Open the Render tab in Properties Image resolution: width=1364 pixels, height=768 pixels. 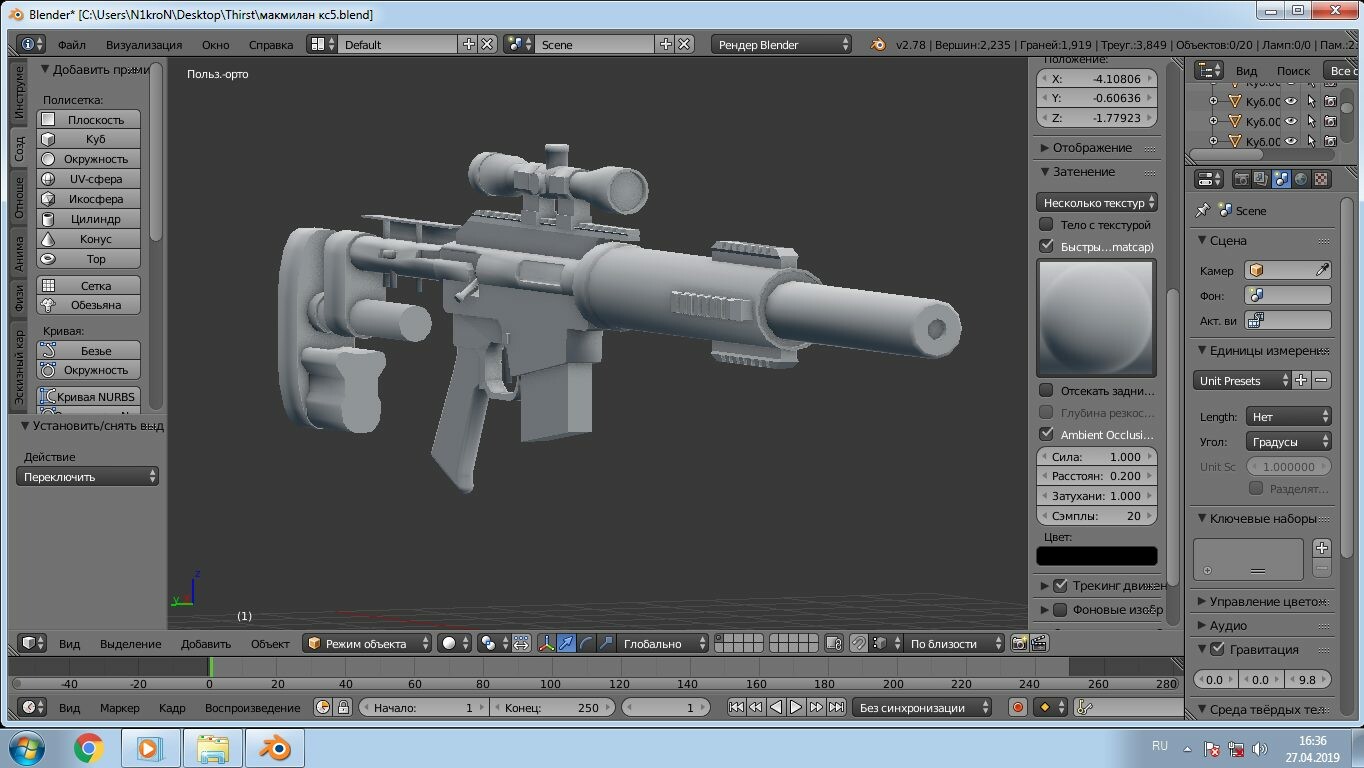tap(1242, 179)
